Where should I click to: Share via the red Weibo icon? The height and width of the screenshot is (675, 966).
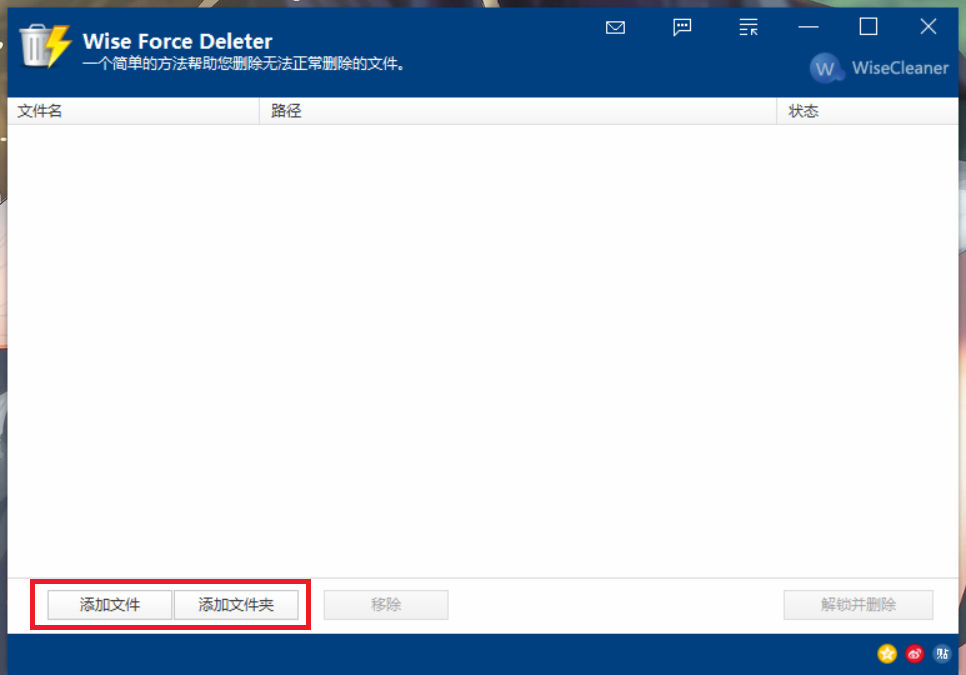pyautogui.click(x=914, y=654)
